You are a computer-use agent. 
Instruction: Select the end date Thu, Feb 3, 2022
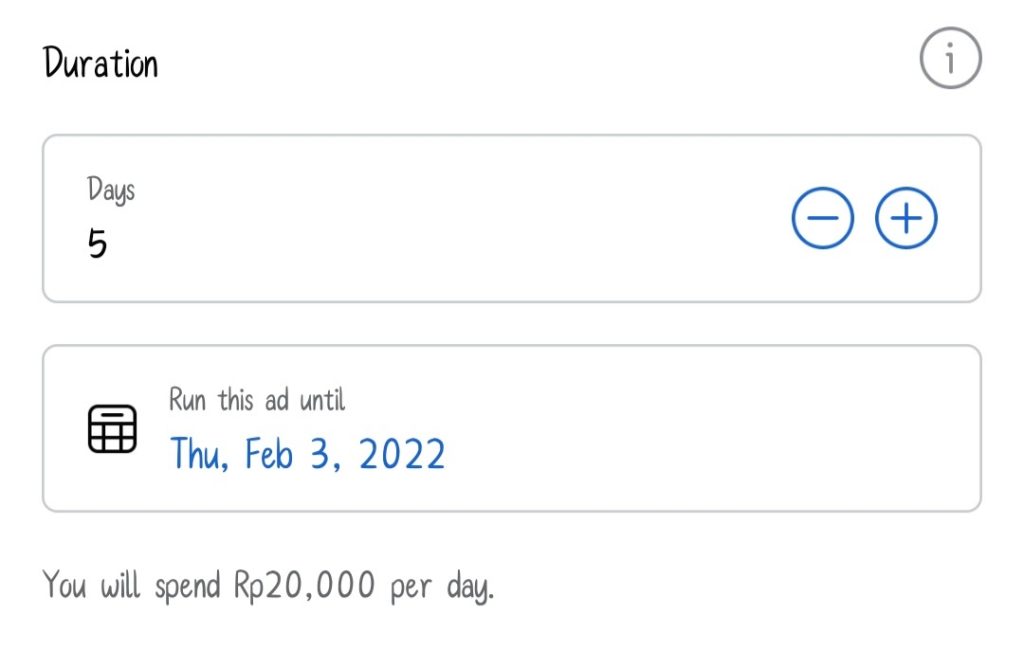(x=308, y=454)
